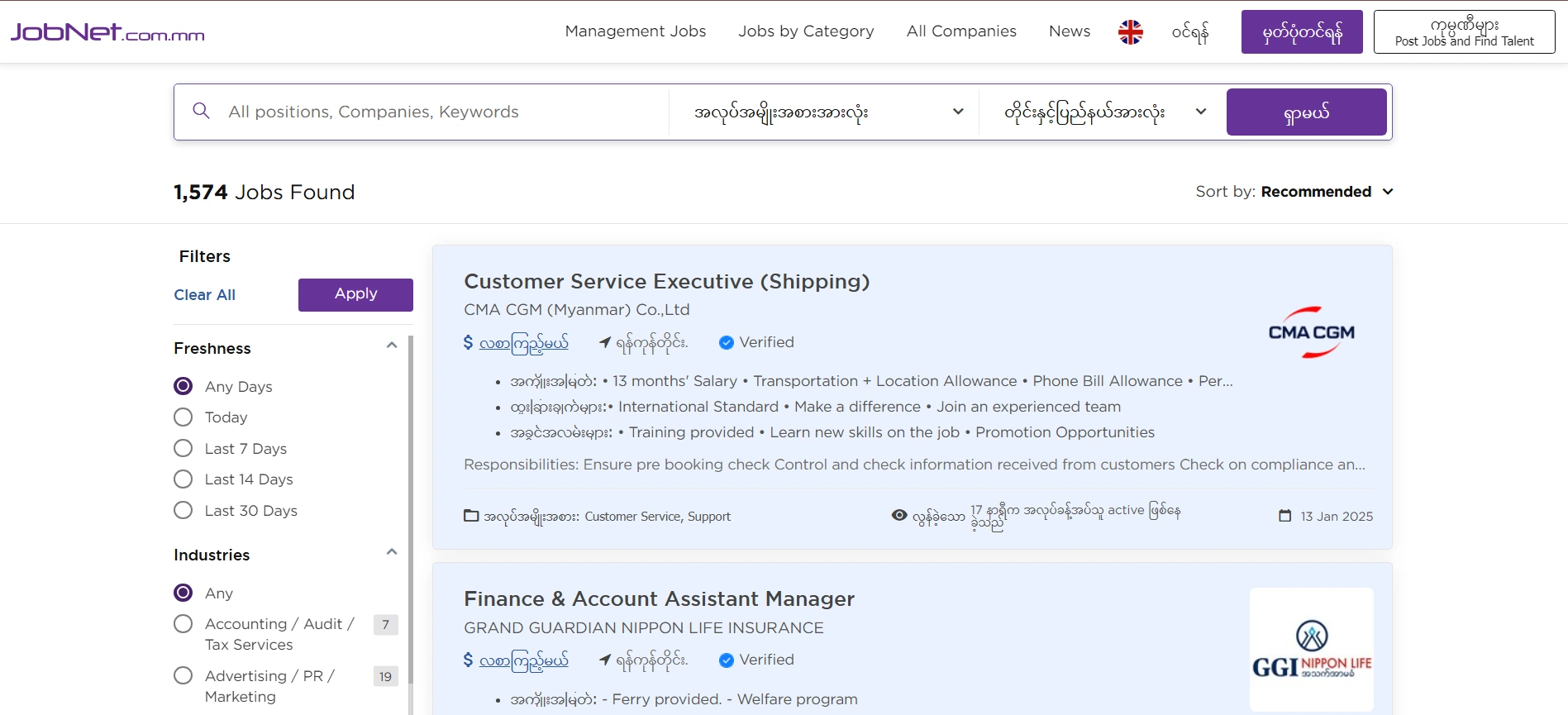Image resolution: width=1568 pixels, height=715 pixels.
Task: Open All Companies page
Action: click(961, 31)
